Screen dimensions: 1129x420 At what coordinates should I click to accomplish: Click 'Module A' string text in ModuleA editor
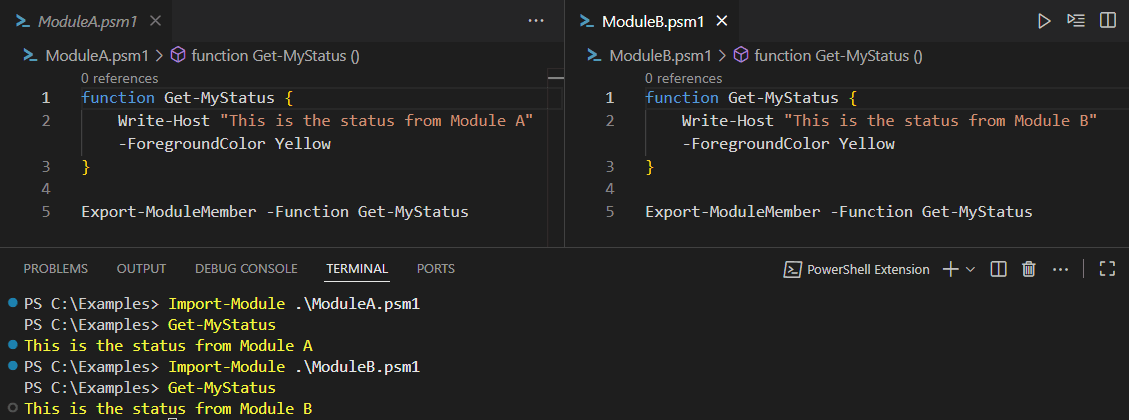[487, 121]
